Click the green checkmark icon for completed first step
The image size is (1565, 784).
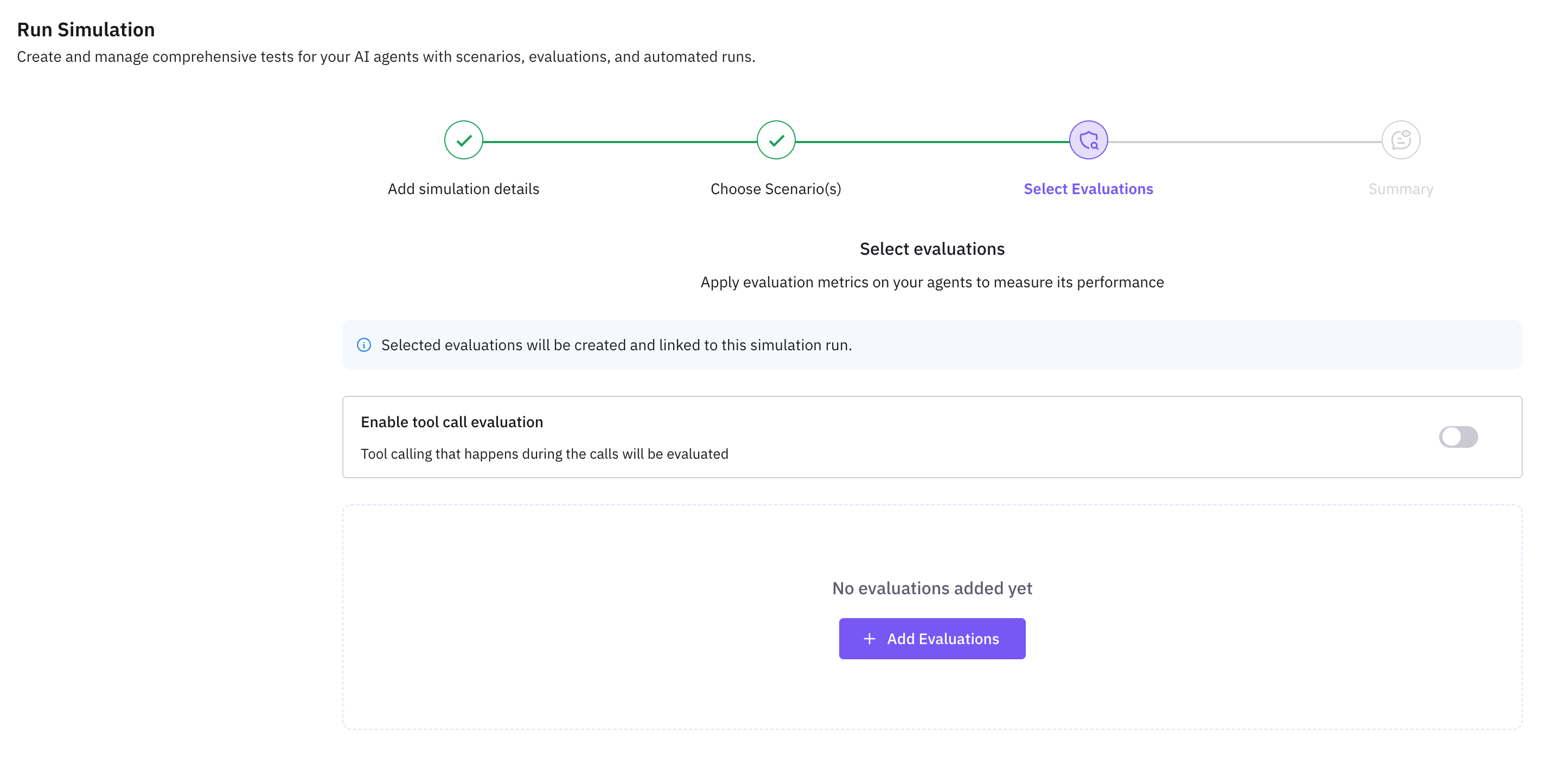[464, 140]
